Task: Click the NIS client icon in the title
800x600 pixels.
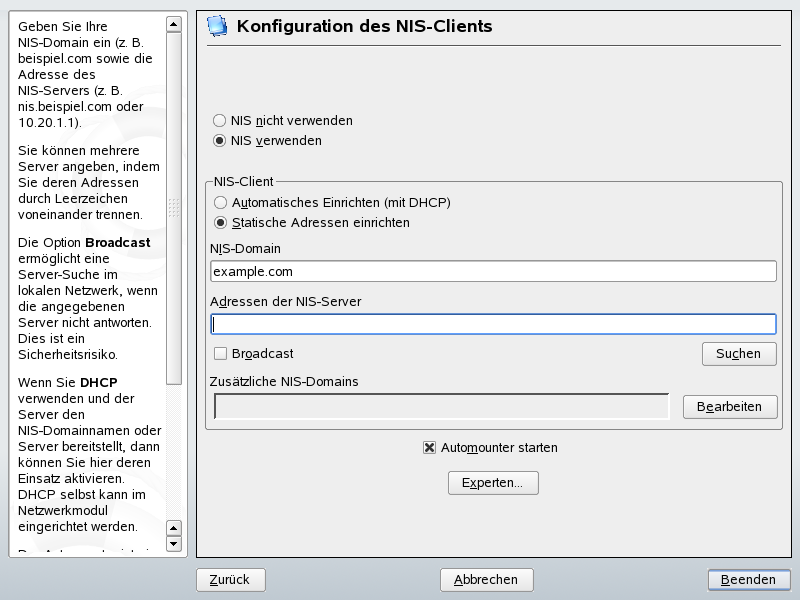Action: pos(217,27)
